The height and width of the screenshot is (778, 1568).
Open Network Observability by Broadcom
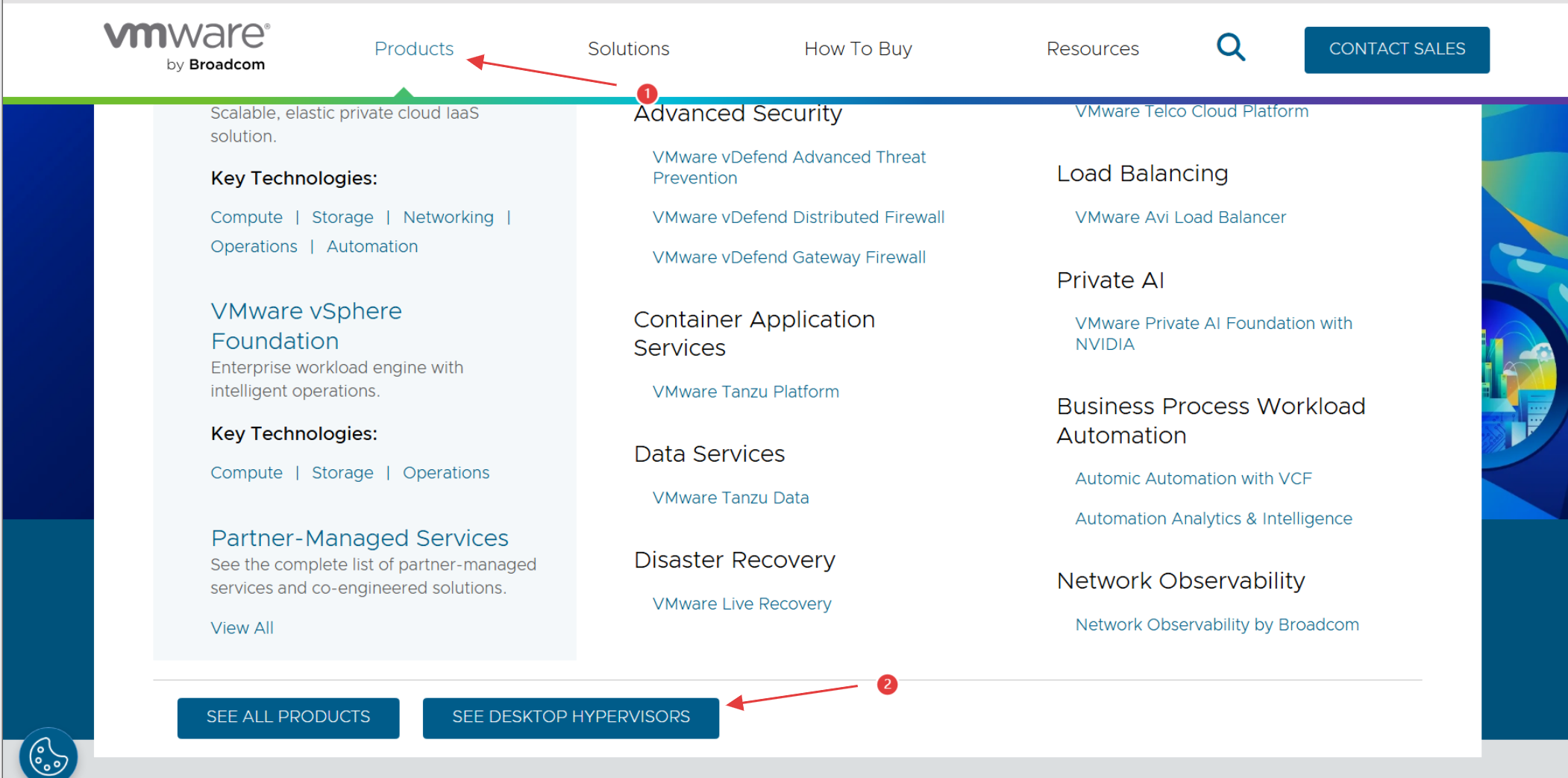click(1216, 624)
